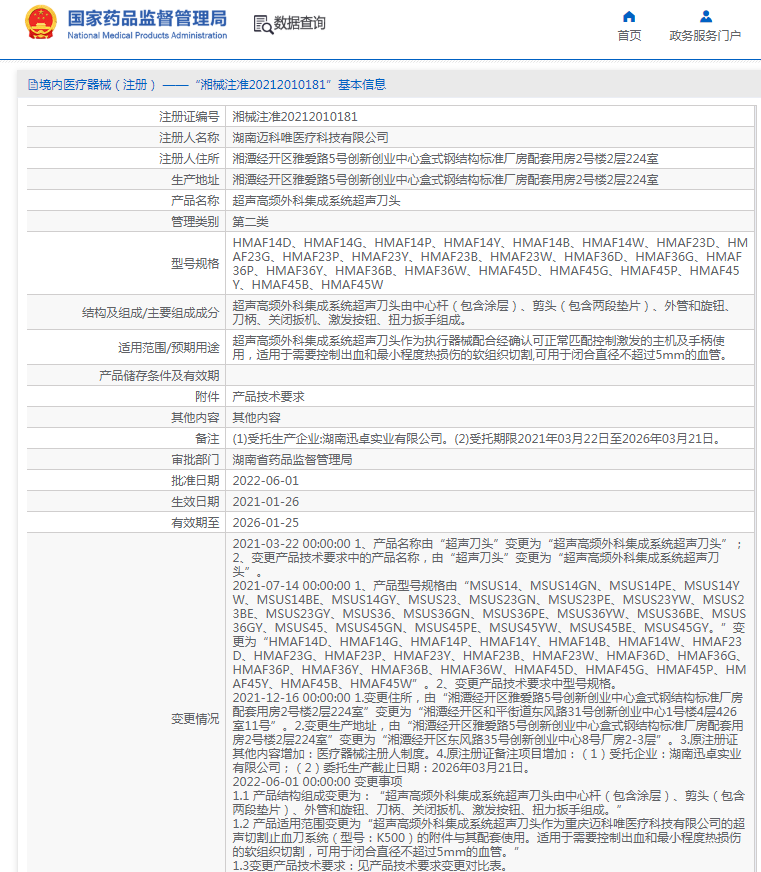Click the 变更情况 label
The width and height of the screenshot is (761, 872).
coord(195,719)
